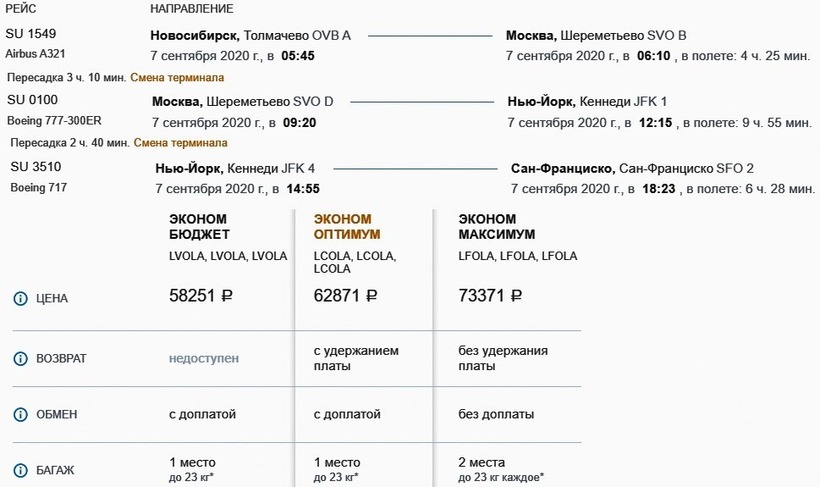Click the Airbus A321 aircraft label
Screen dimensions: 820x487
point(37,54)
